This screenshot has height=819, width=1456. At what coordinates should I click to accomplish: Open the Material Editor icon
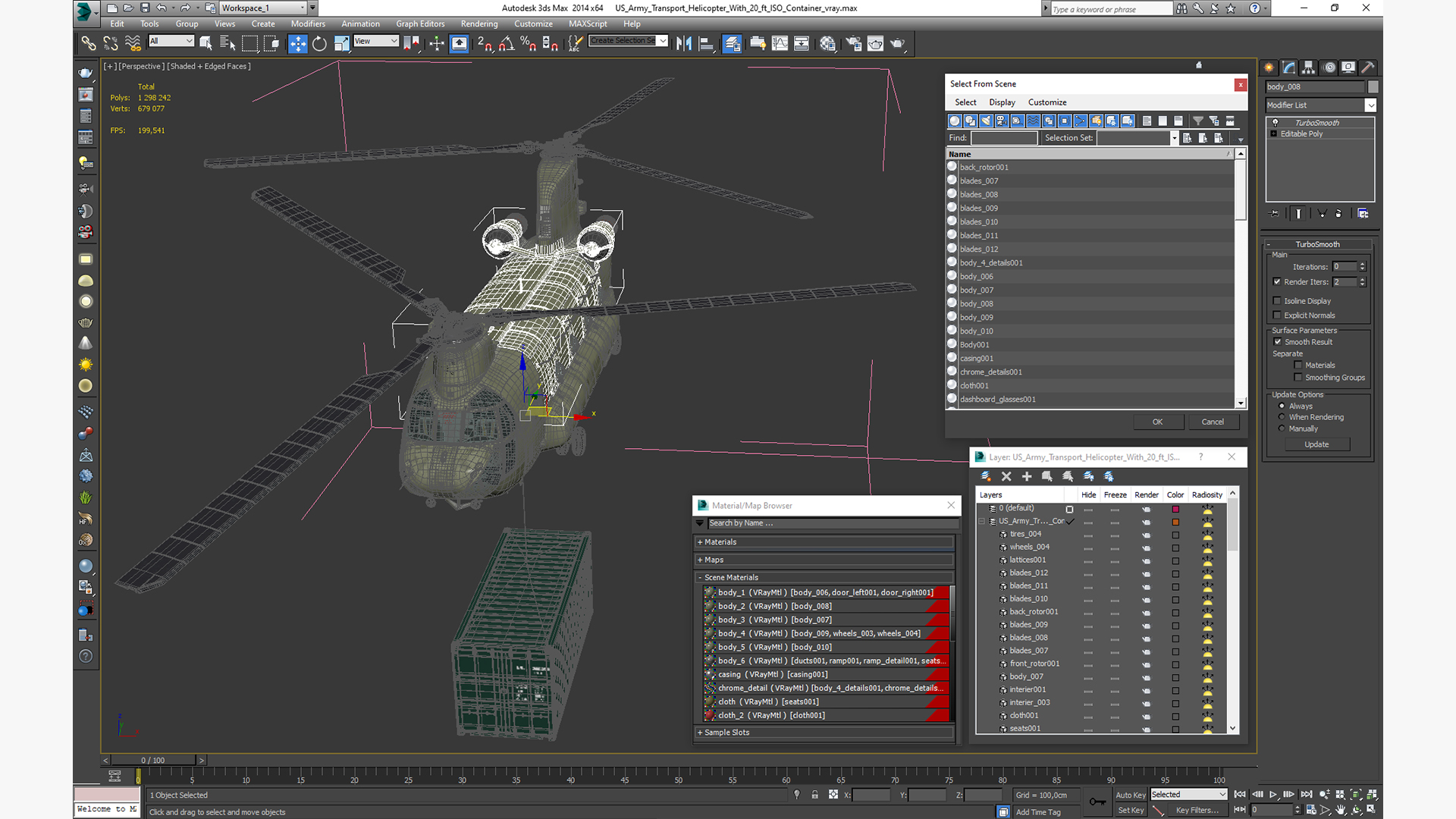tap(827, 44)
